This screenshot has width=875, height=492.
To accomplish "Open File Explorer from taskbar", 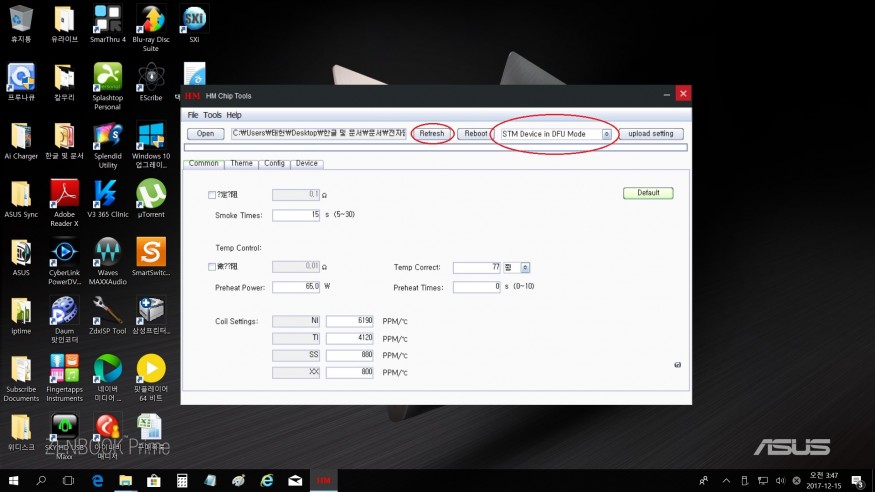I will pyautogui.click(x=126, y=480).
